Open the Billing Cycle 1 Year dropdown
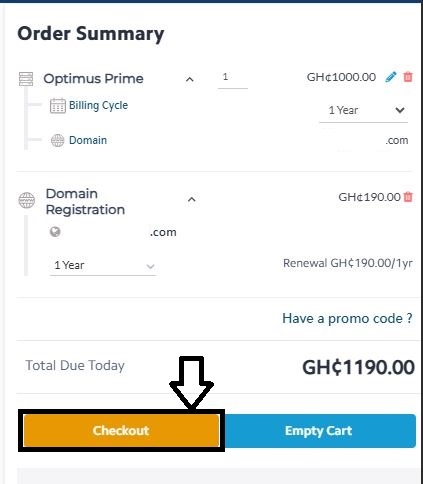The image size is (423, 484). [x=364, y=111]
